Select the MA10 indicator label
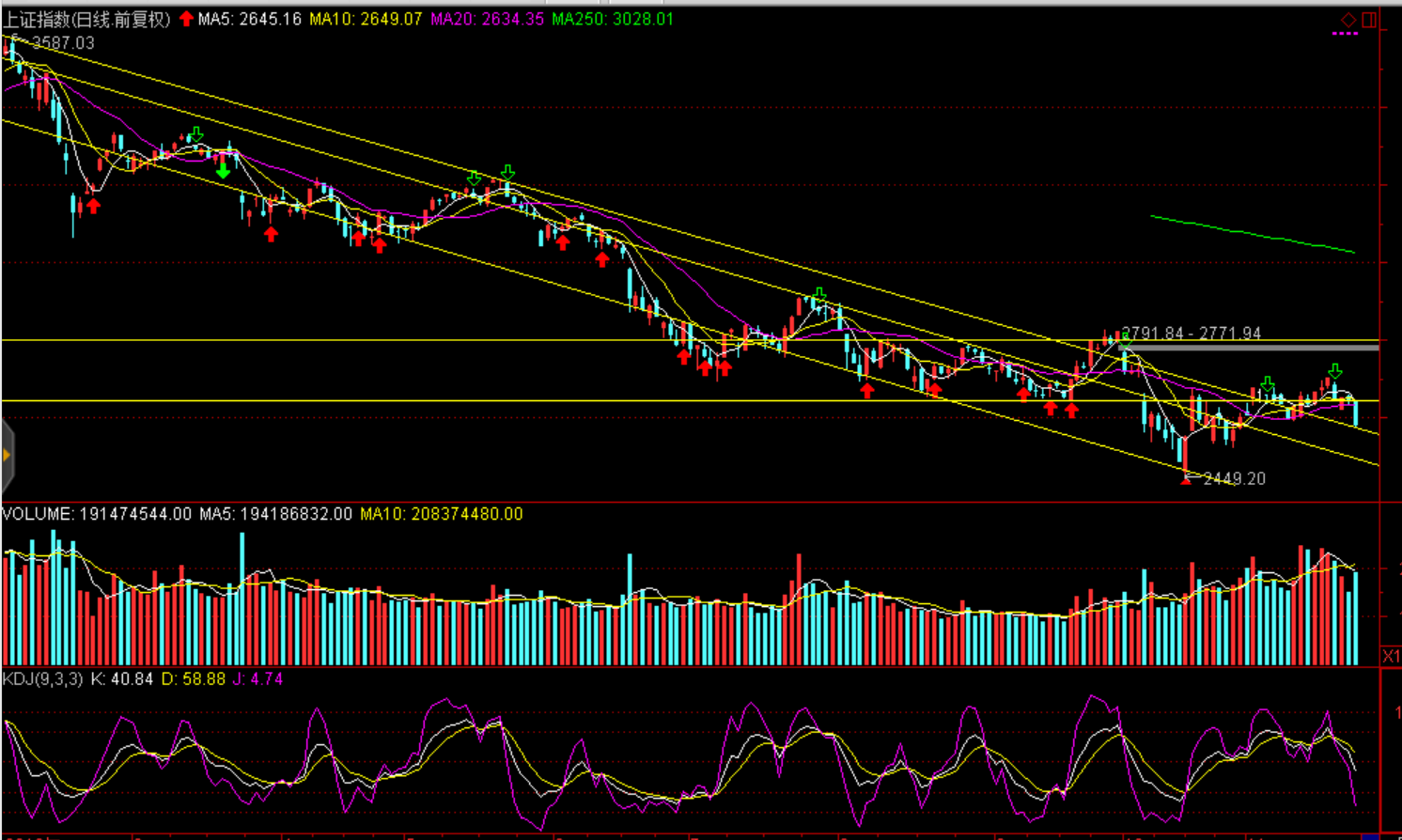Image resolution: width=1402 pixels, height=840 pixels. click(366, 19)
